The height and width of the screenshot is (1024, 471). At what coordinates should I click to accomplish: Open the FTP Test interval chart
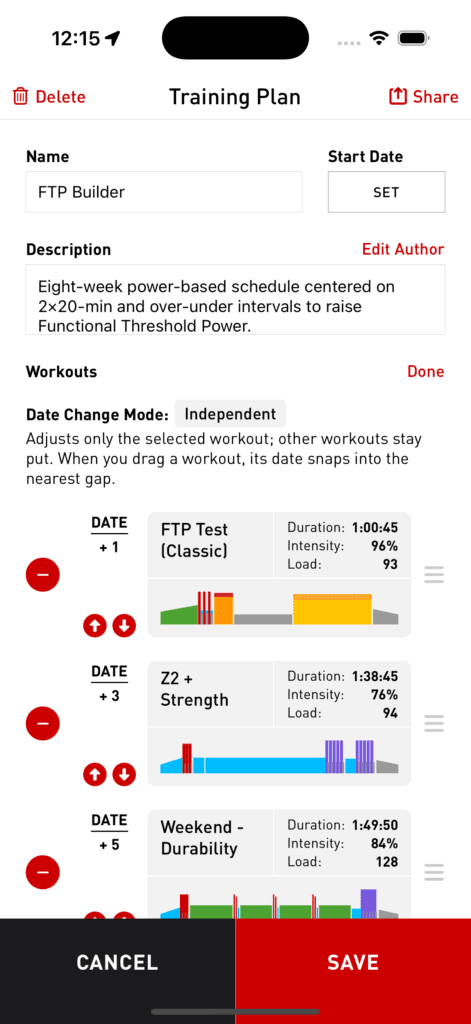click(x=279, y=608)
